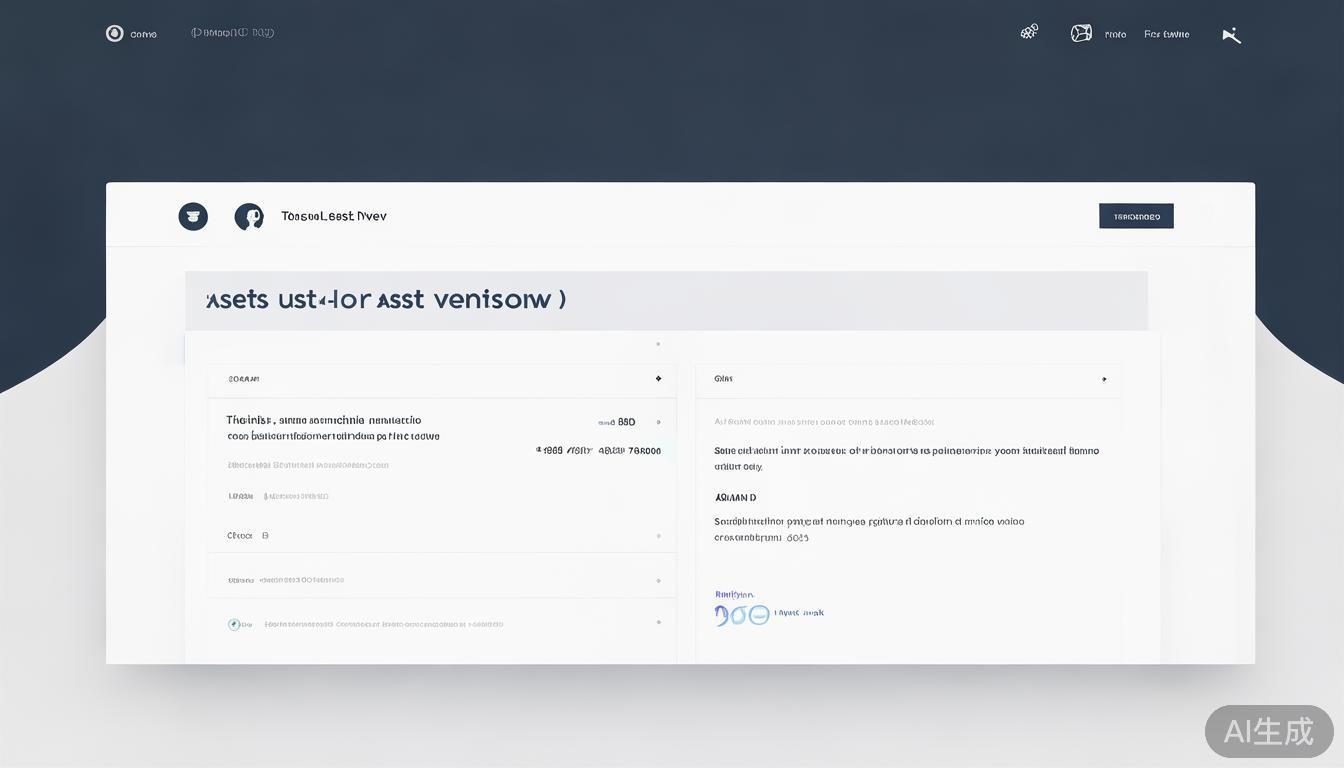The height and width of the screenshot is (768, 1344).
Task: Click the small box icon beside the 'Chooc' row label
Action: pos(265,536)
